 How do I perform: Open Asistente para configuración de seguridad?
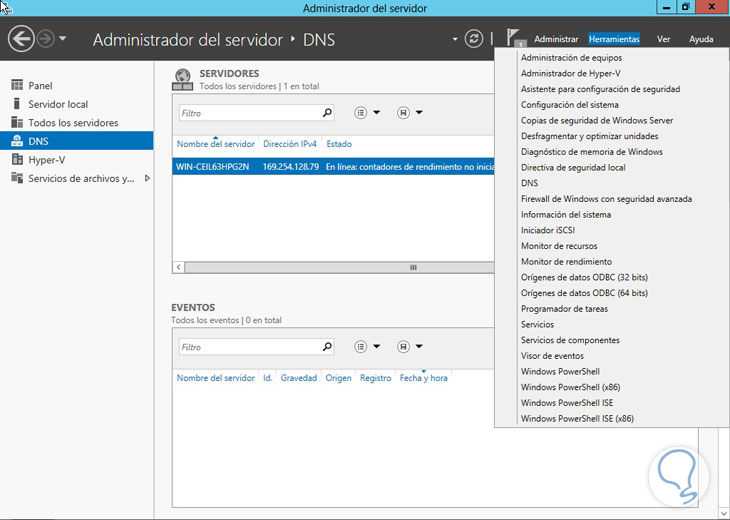coord(600,89)
